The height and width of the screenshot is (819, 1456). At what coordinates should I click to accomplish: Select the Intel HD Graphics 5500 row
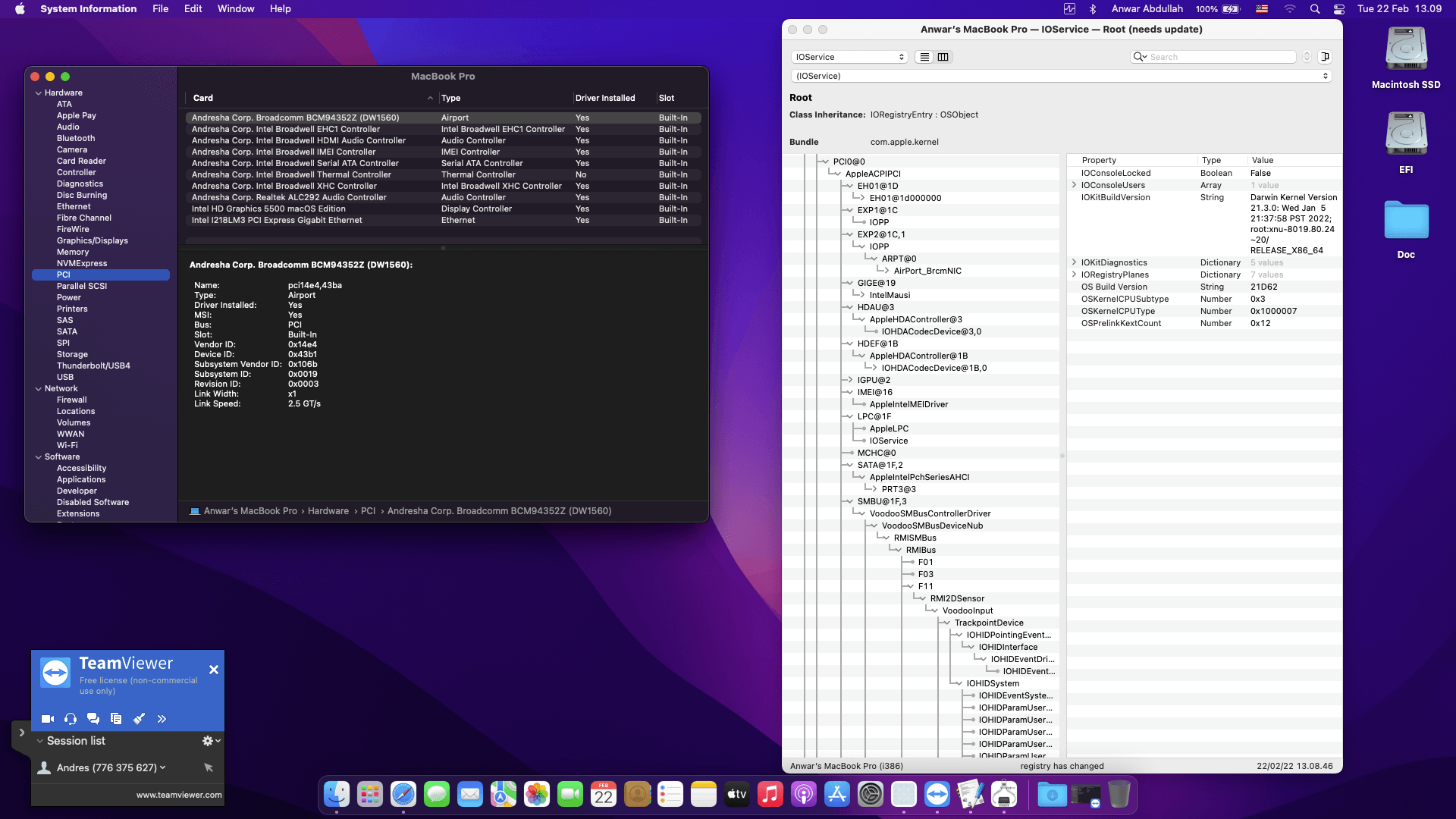(x=443, y=209)
